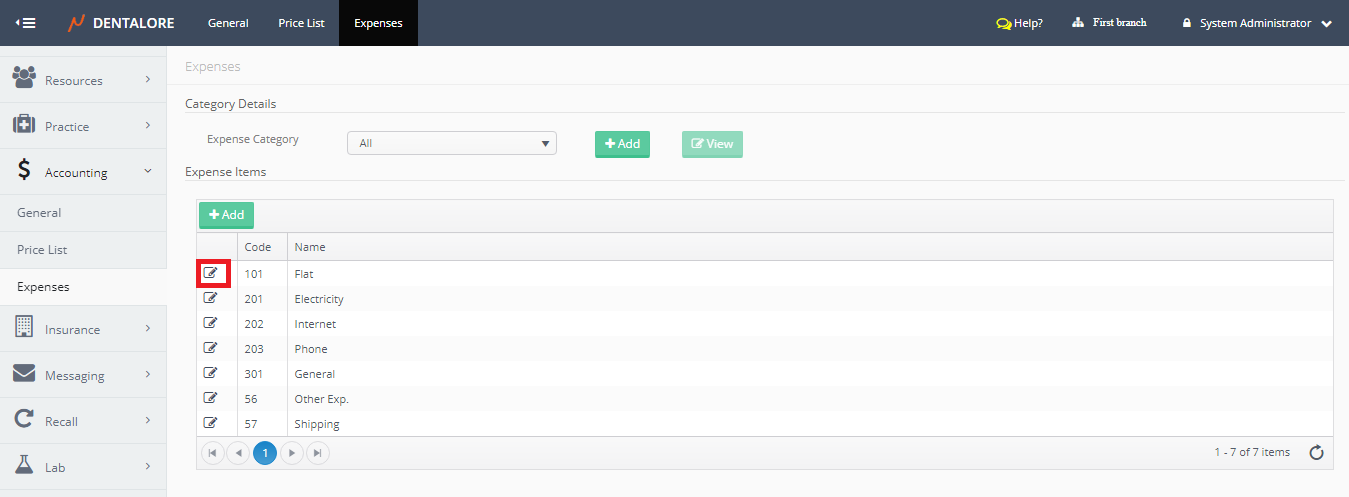The height and width of the screenshot is (497, 1349).
Task: Open General under Accounting sidebar
Action: tap(39, 213)
